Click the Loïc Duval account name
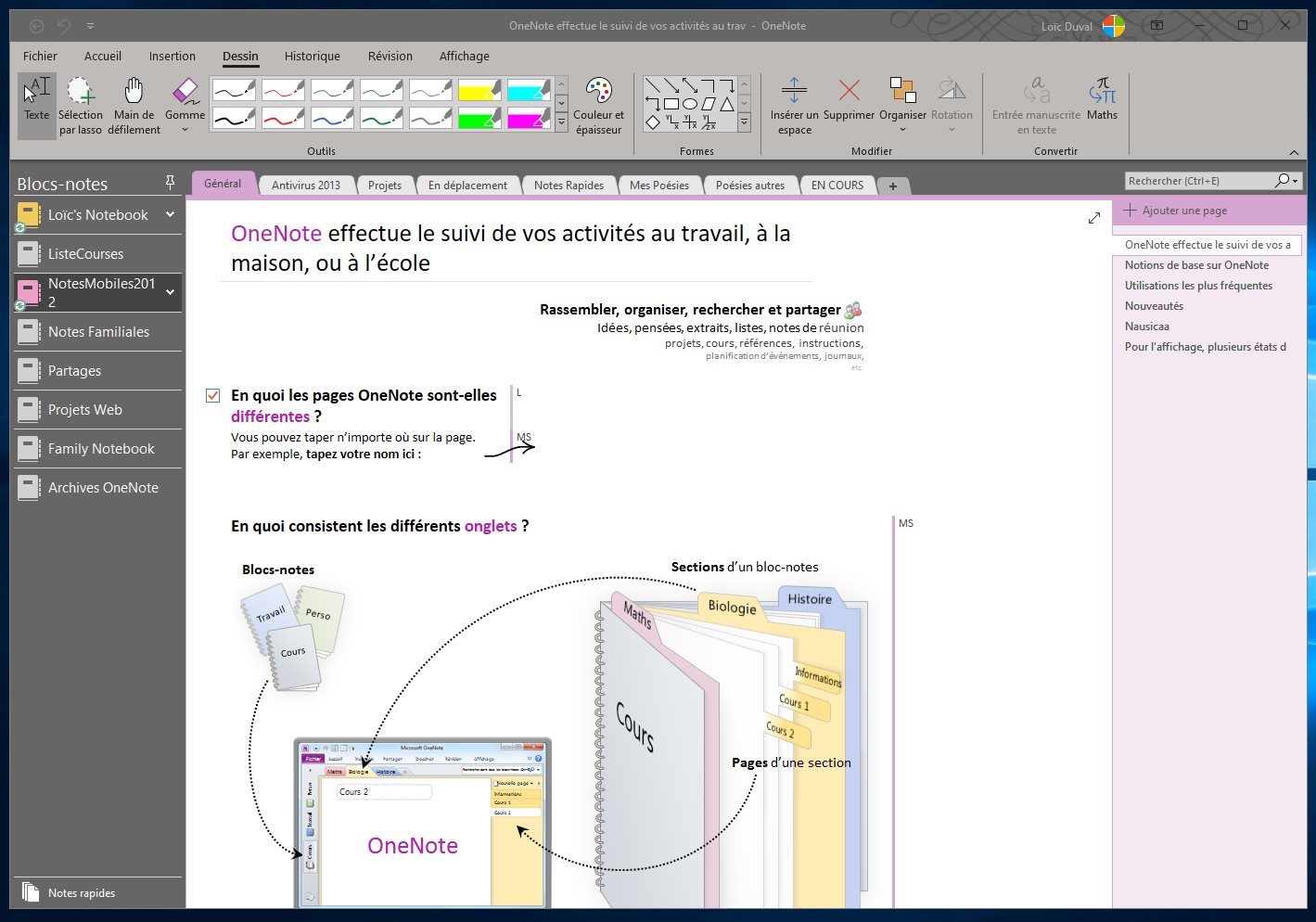Image resolution: width=1316 pixels, height=922 pixels. coord(1067,26)
